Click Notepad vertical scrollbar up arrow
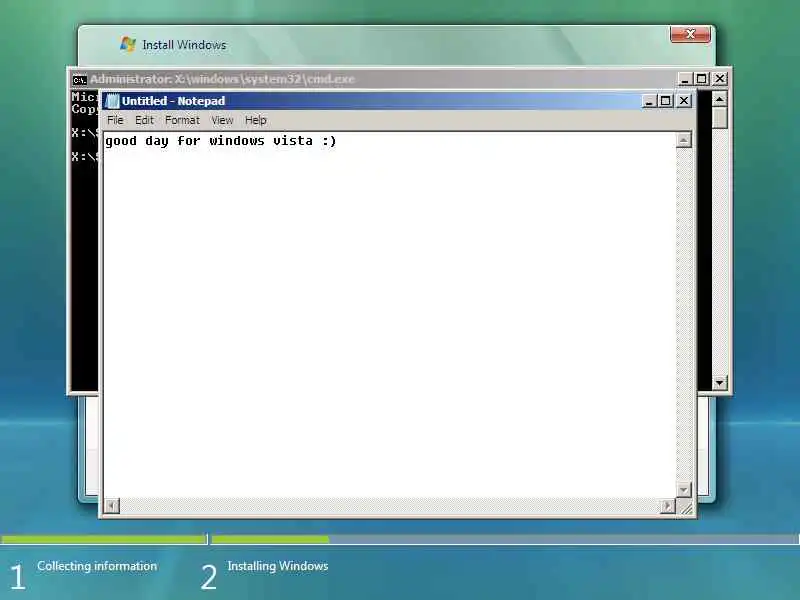The height and width of the screenshot is (600, 800). (x=684, y=140)
